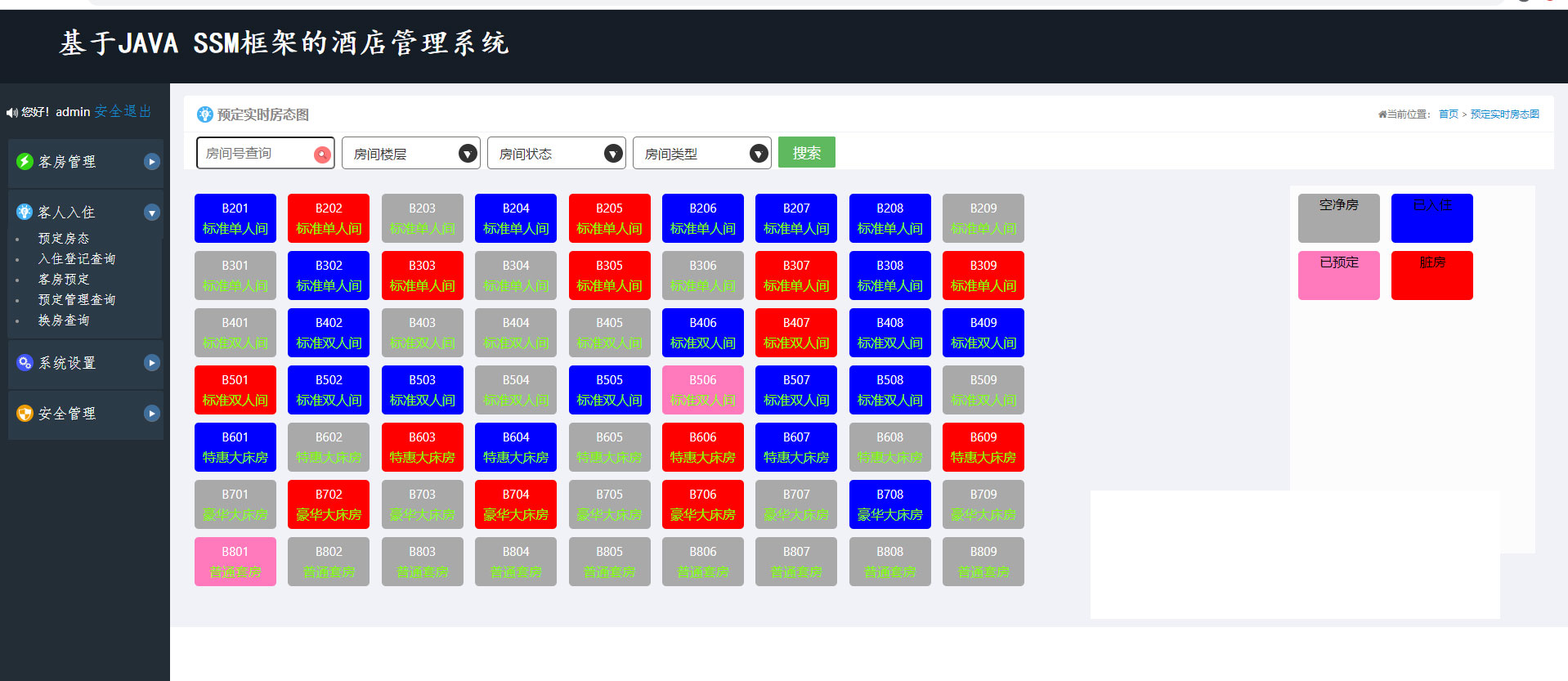Choose room B609 特惠大床房

coord(983,447)
